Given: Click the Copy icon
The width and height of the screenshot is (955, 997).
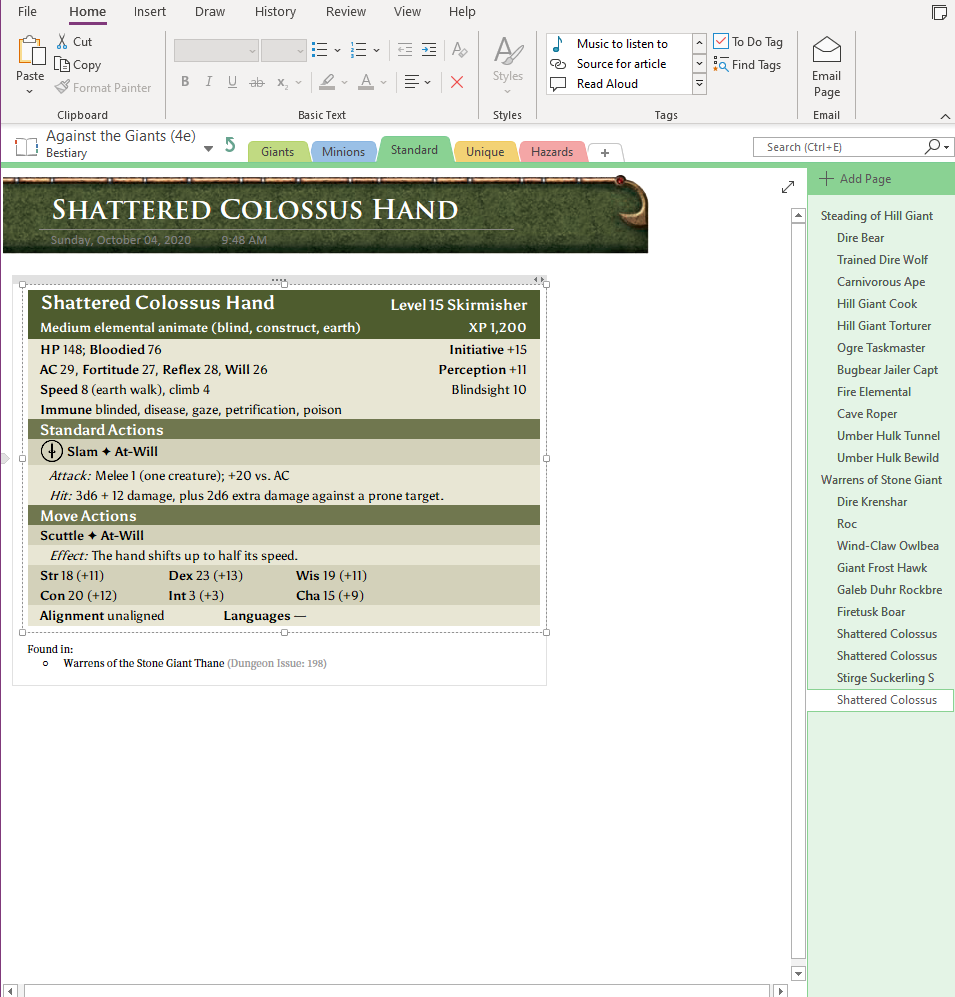Looking at the screenshot, I should [x=62, y=64].
